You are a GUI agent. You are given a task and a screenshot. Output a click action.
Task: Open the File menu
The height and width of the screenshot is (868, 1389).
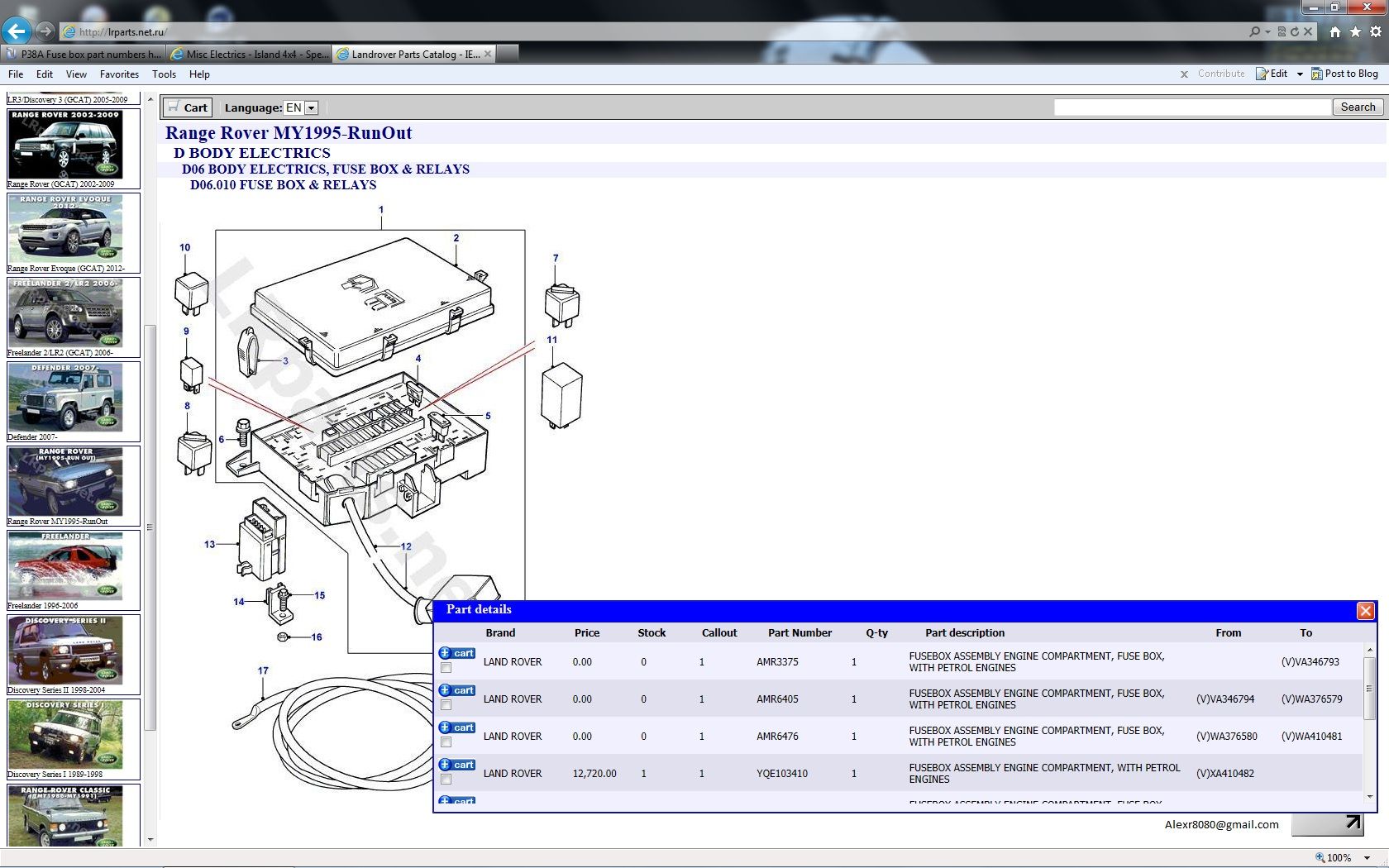16,74
